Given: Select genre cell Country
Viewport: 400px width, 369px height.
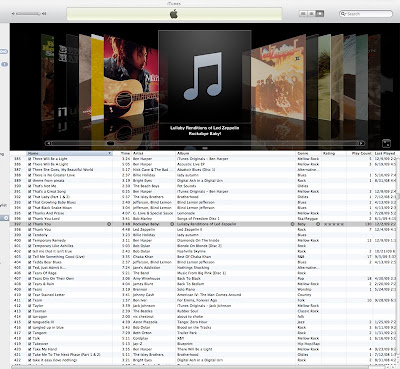Looking at the screenshot, I should tap(304, 295).
